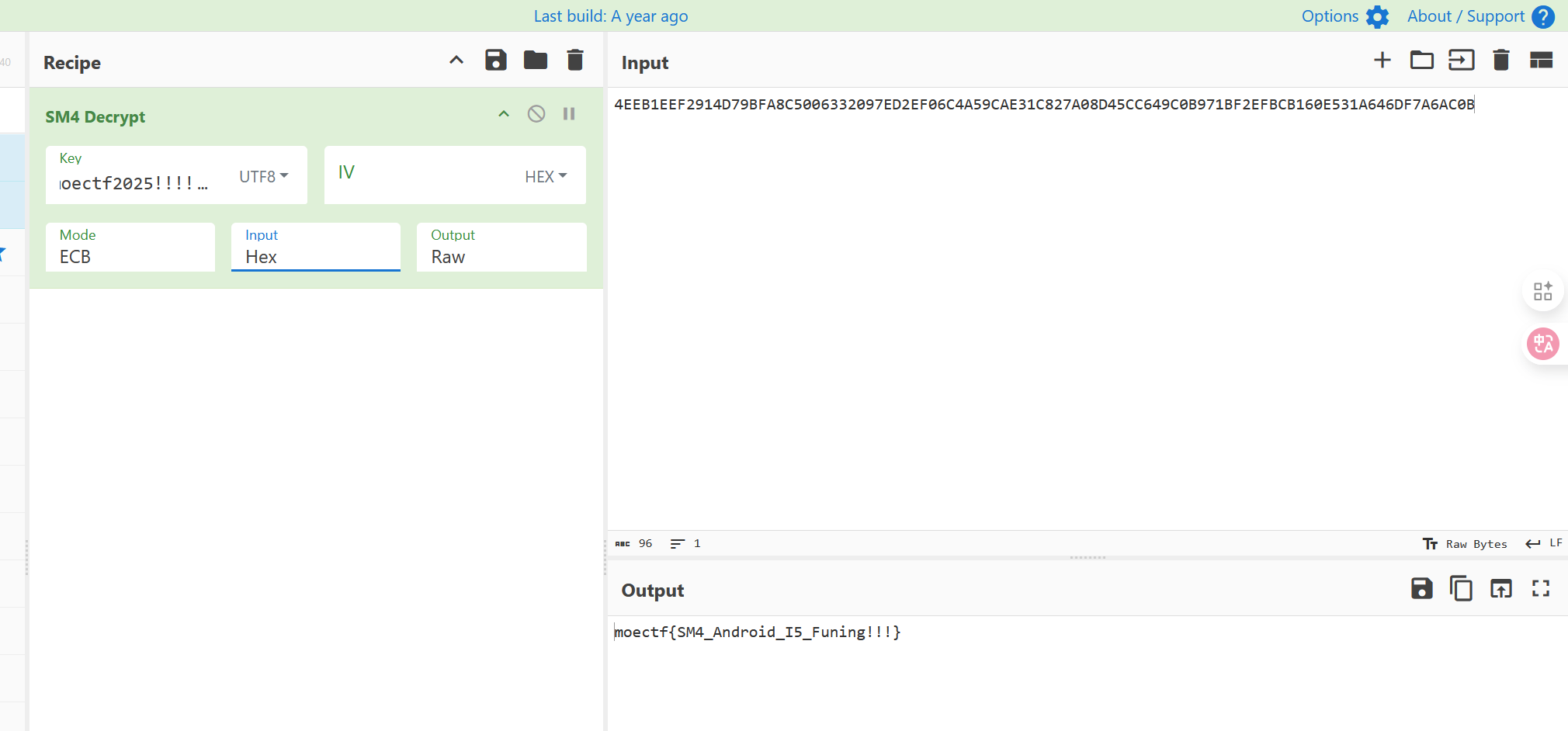Load a saved recipe folder icon
This screenshot has height=731, width=1568.
pyautogui.click(x=535, y=61)
